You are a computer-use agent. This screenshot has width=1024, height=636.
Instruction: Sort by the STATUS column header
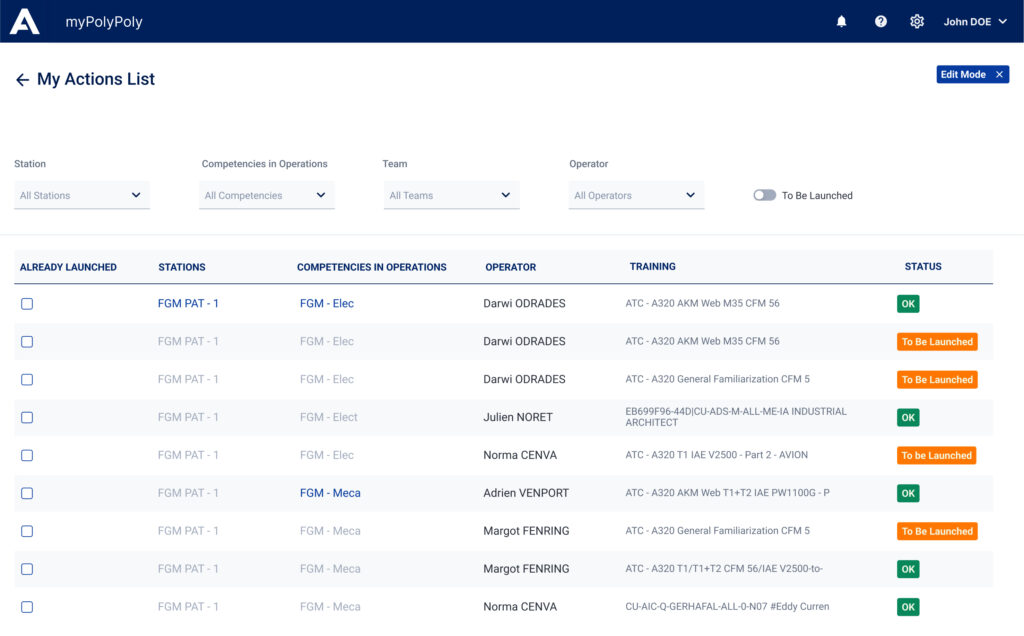(x=923, y=267)
